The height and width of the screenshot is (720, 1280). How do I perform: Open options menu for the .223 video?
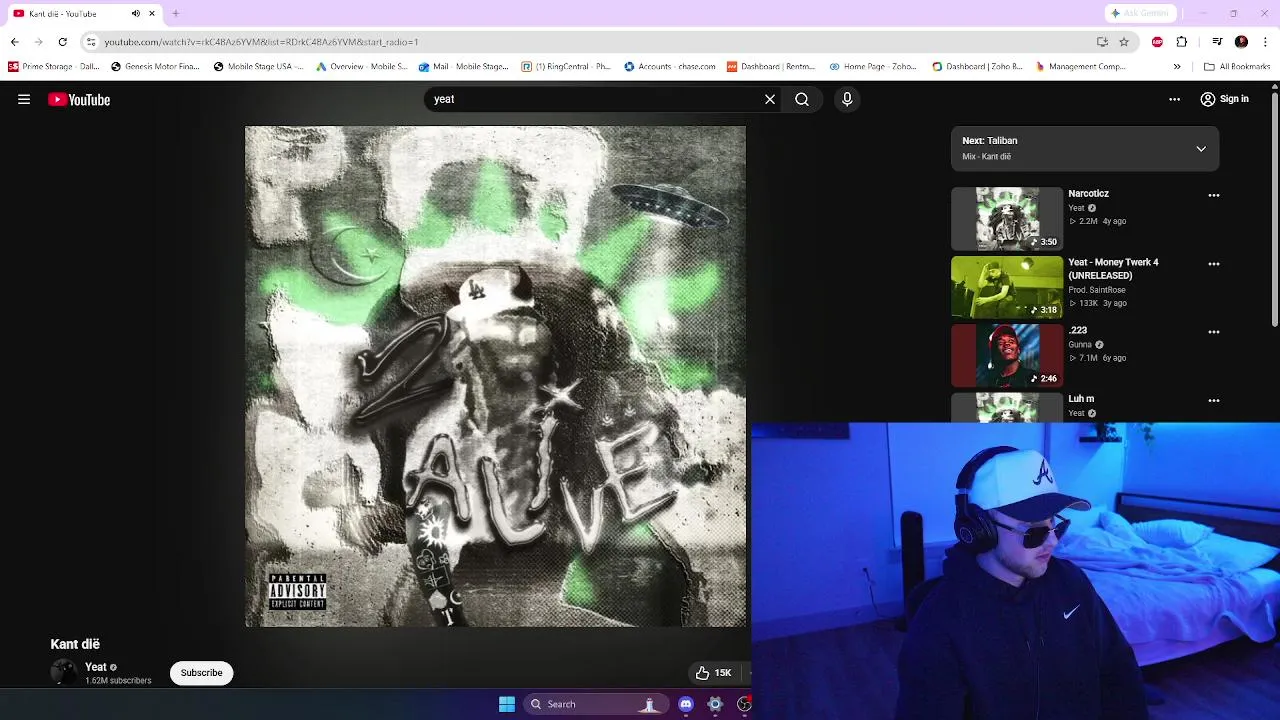1214,332
